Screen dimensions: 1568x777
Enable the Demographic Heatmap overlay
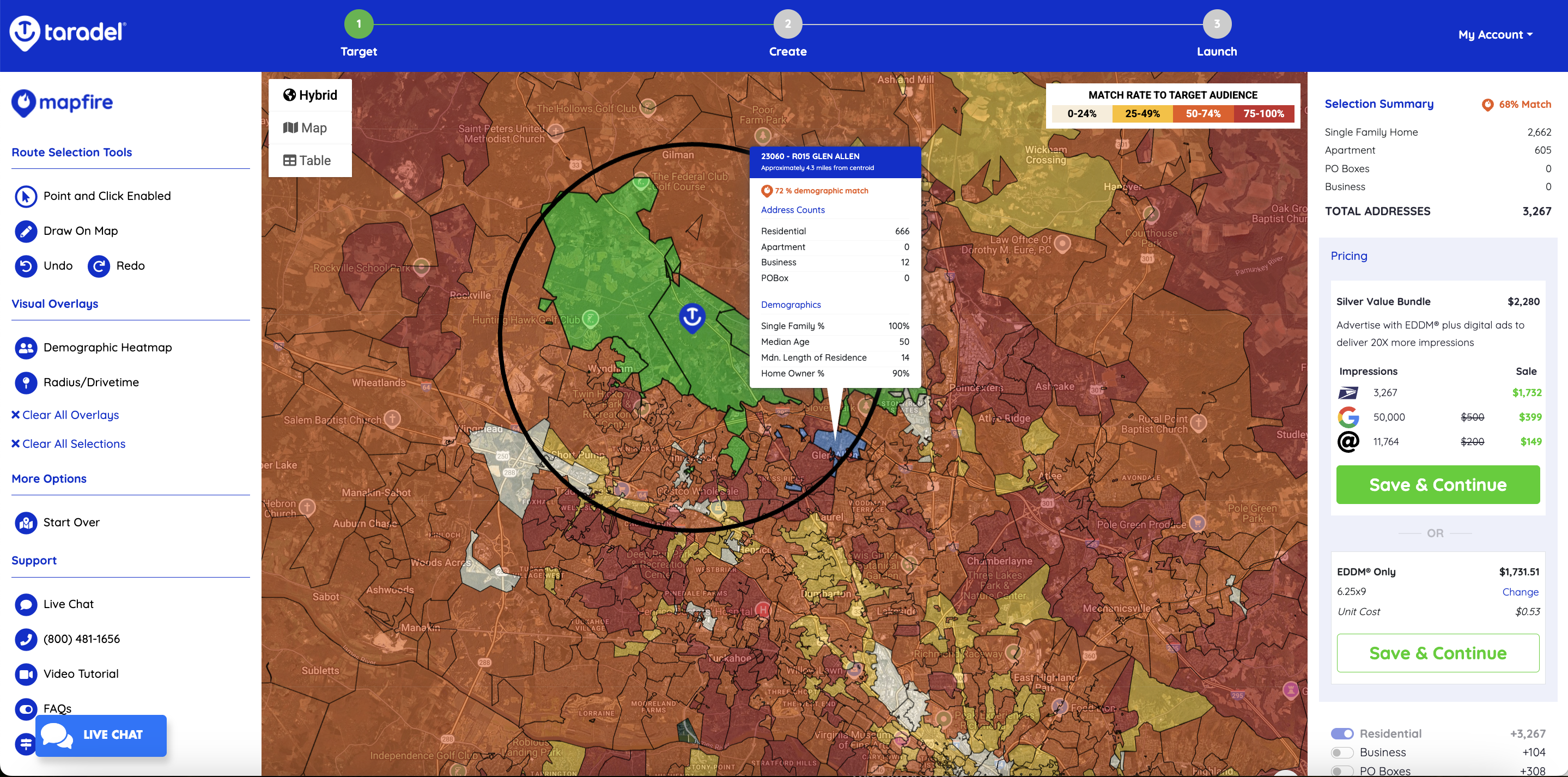point(26,348)
